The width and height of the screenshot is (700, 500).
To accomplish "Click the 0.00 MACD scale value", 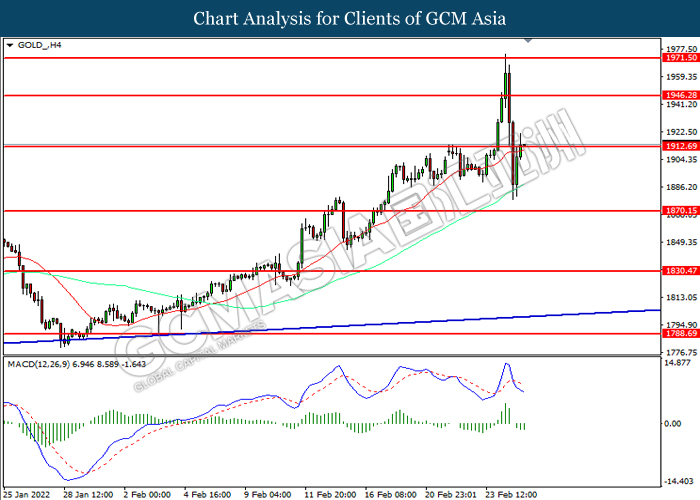I will (x=673, y=423).
